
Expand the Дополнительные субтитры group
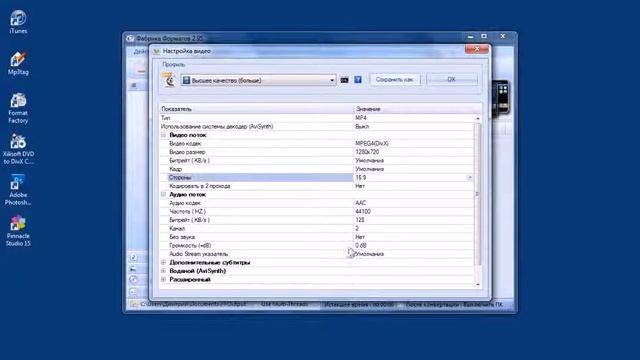163,262
